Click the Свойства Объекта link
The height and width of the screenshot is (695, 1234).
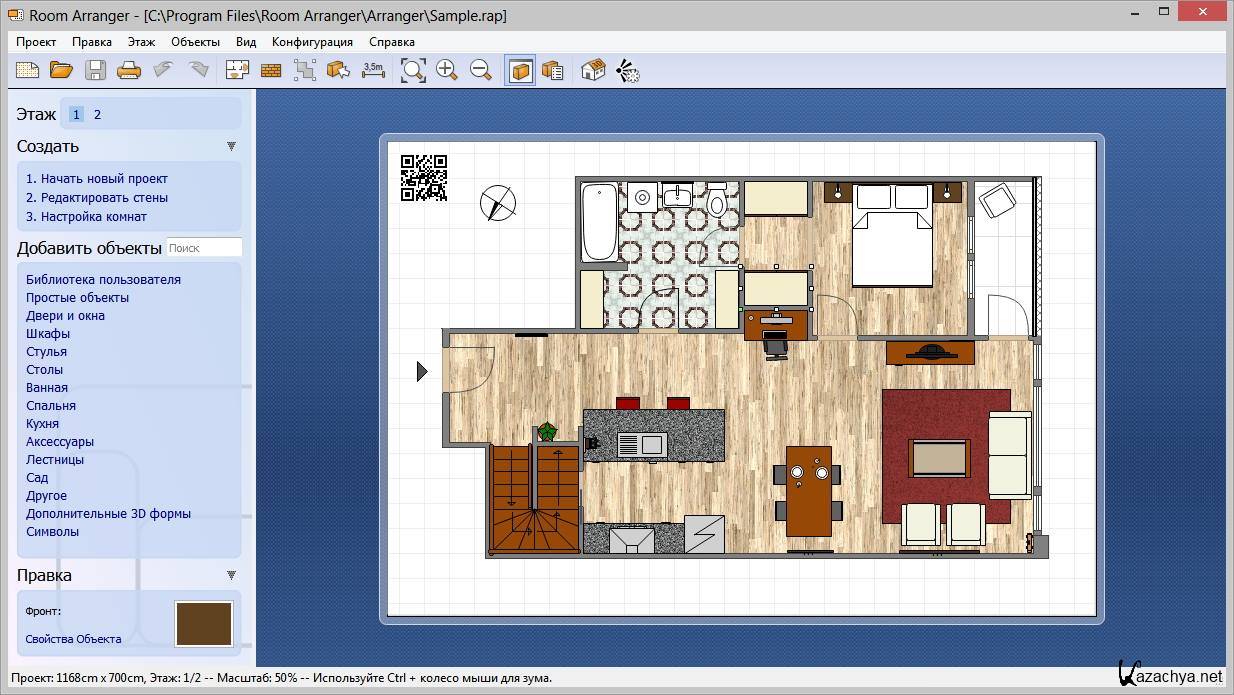tap(73, 639)
